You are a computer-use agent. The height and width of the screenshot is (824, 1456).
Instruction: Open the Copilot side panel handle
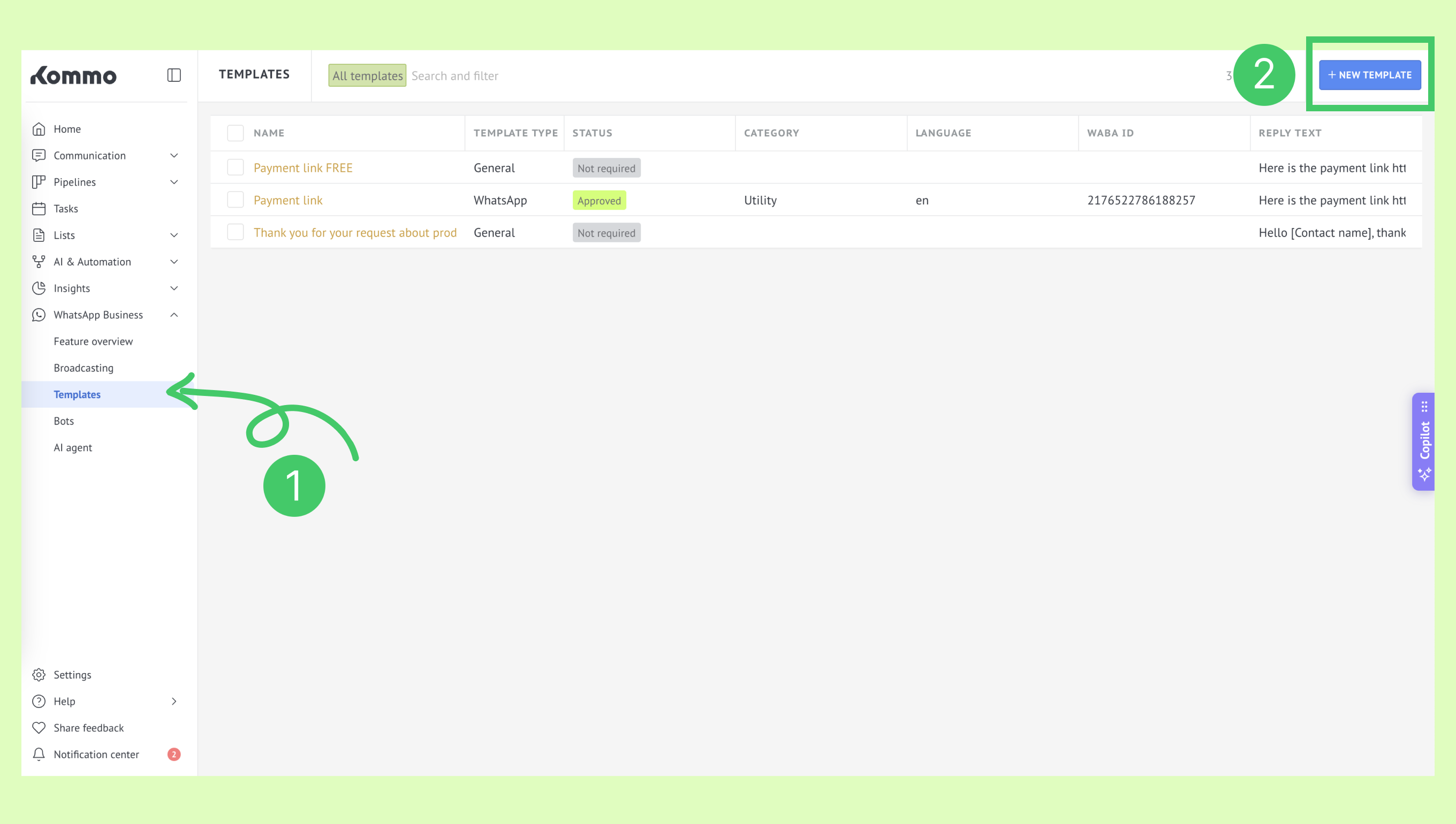tap(1424, 441)
